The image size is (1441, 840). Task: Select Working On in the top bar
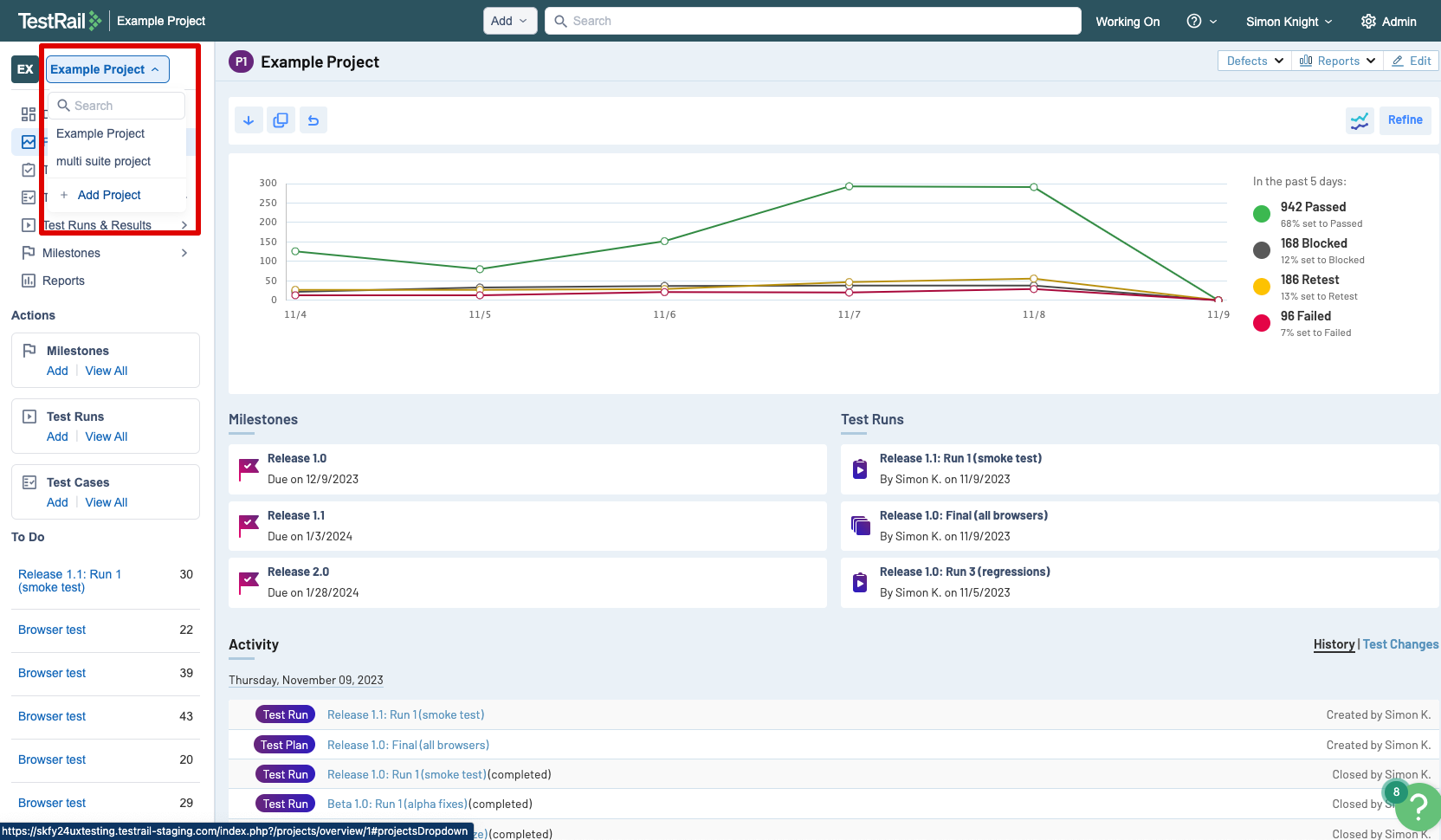(x=1128, y=21)
